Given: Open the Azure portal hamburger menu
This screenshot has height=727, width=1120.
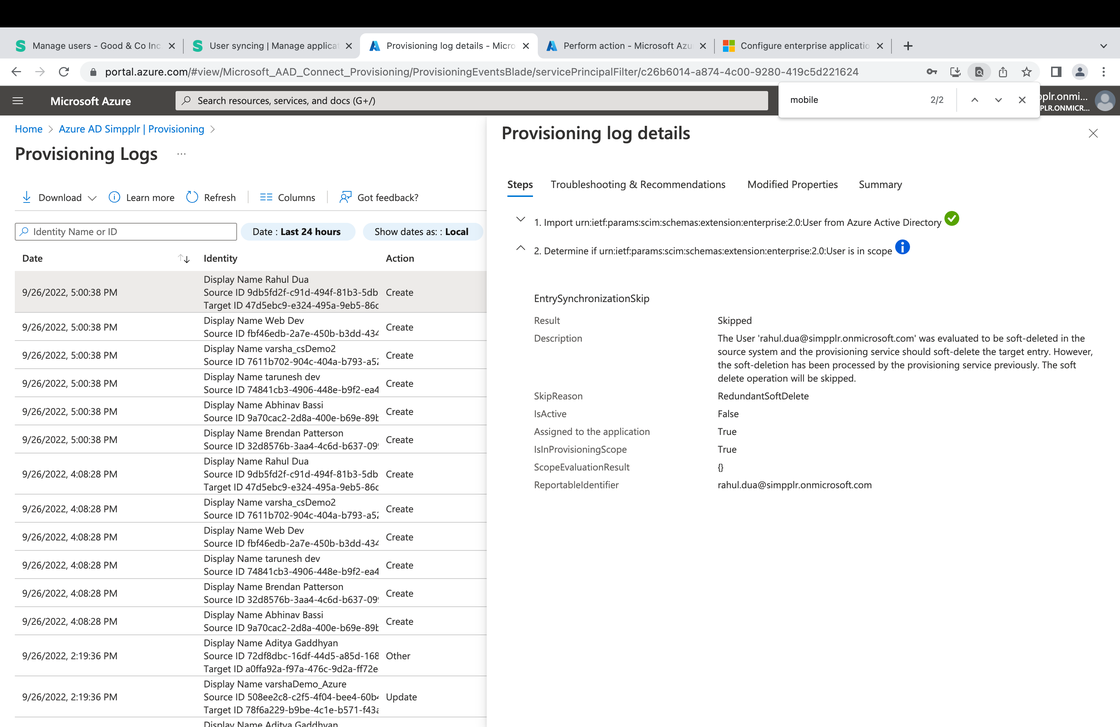Looking at the screenshot, I should pos(17,100).
